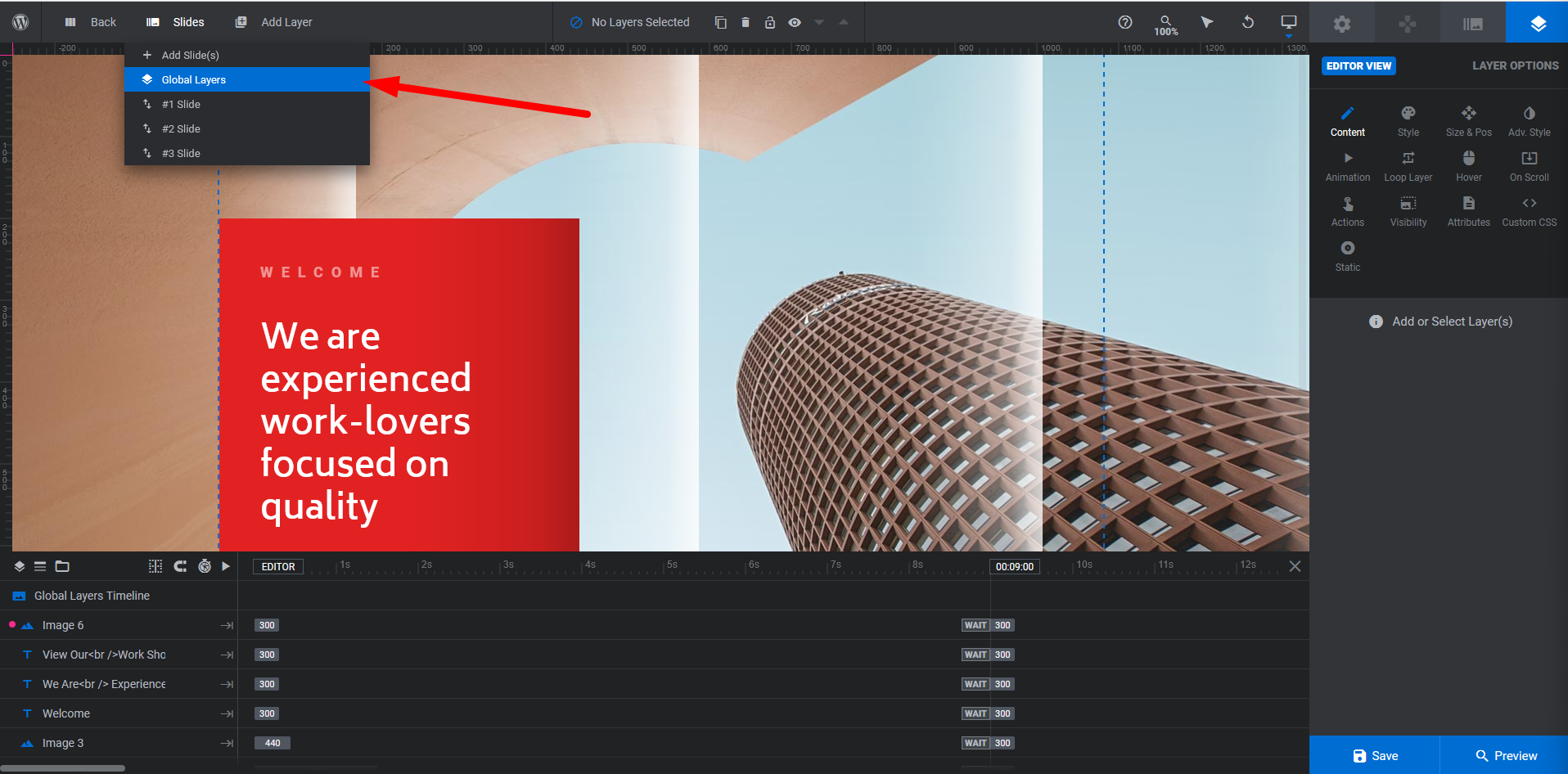
Task: Click the timeline snap magnet icon
Action: click(180, 566)
